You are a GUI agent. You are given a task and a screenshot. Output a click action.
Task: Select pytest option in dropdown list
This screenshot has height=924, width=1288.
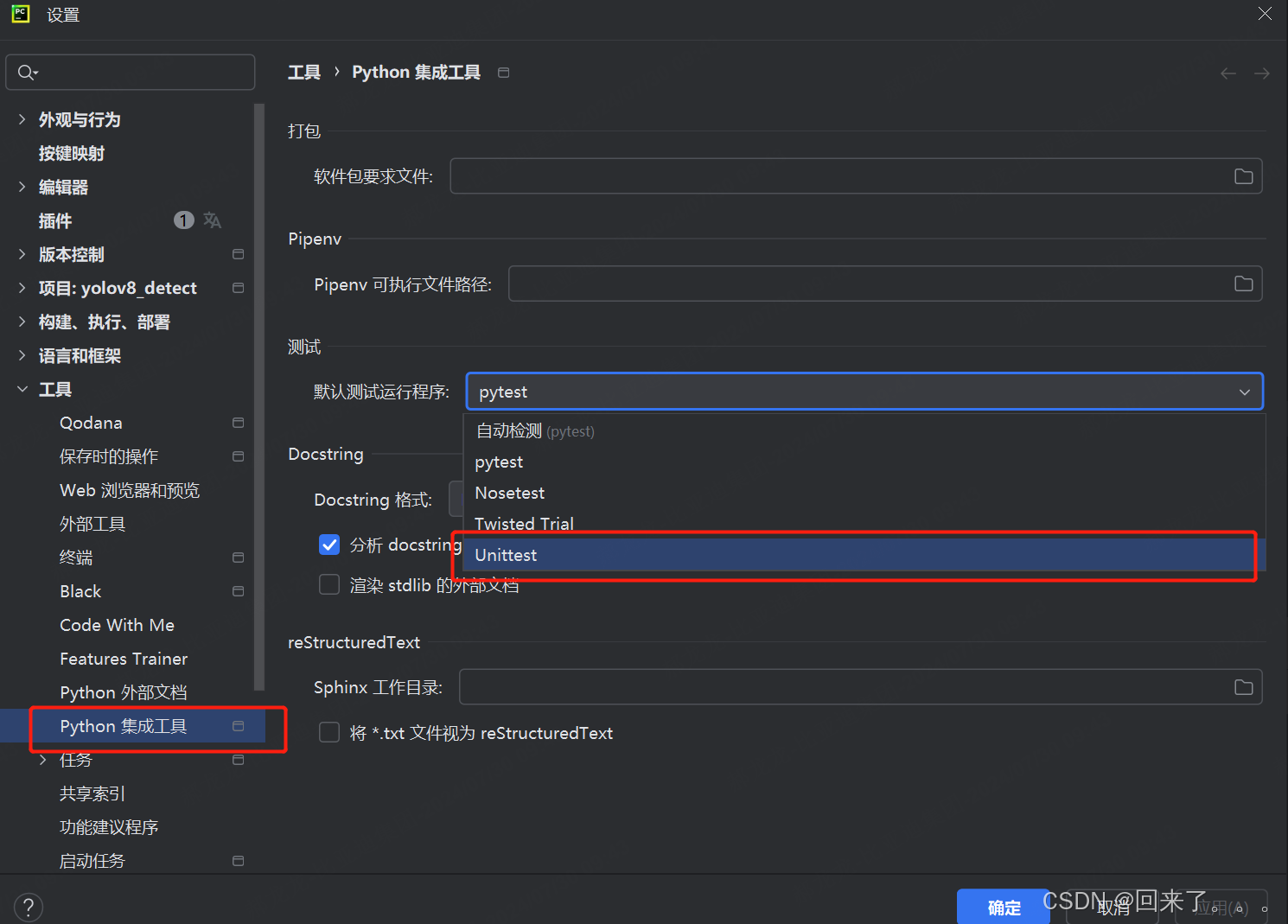[864, 462]
